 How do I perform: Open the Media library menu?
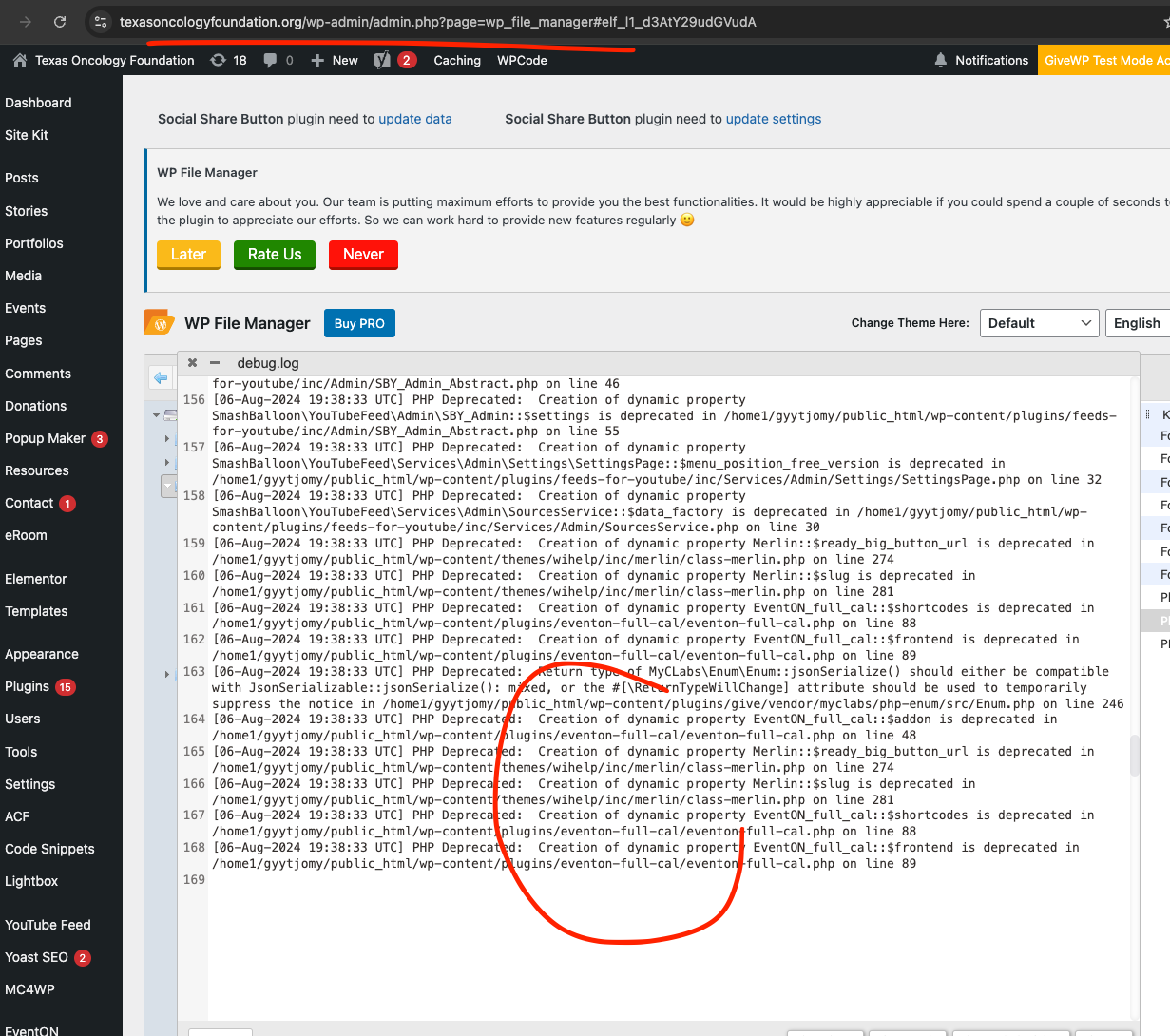point(24,276)
